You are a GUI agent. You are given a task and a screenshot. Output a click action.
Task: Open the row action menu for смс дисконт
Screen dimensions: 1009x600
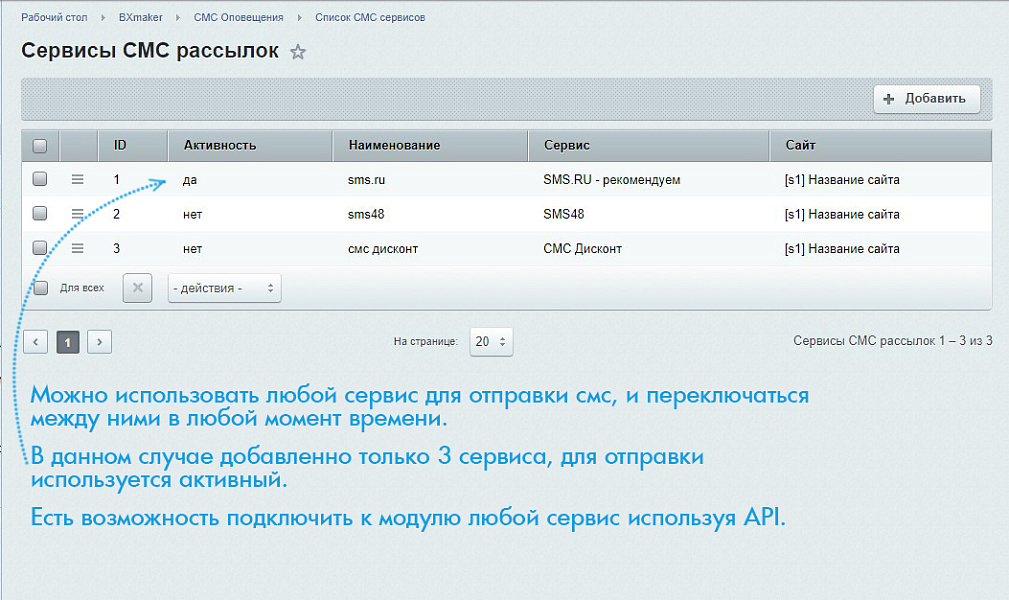78,248
